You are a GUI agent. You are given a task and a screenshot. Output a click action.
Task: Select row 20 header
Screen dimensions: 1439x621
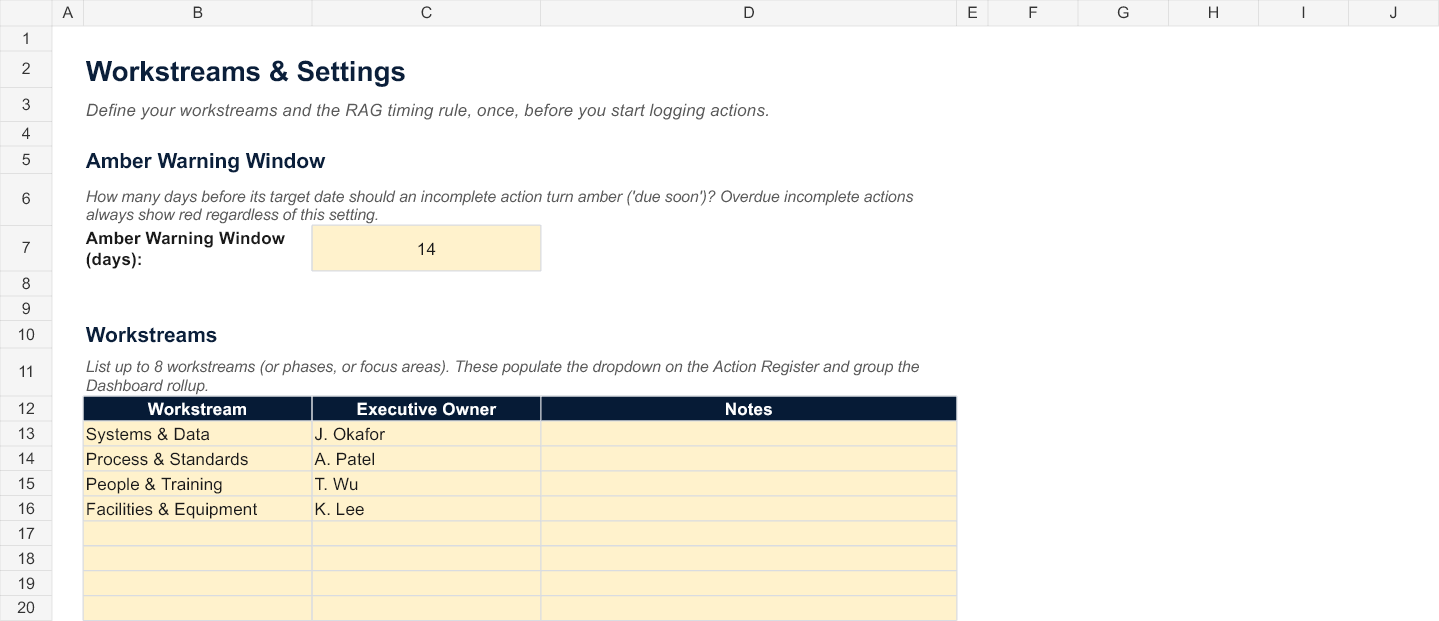coord(26,608)
